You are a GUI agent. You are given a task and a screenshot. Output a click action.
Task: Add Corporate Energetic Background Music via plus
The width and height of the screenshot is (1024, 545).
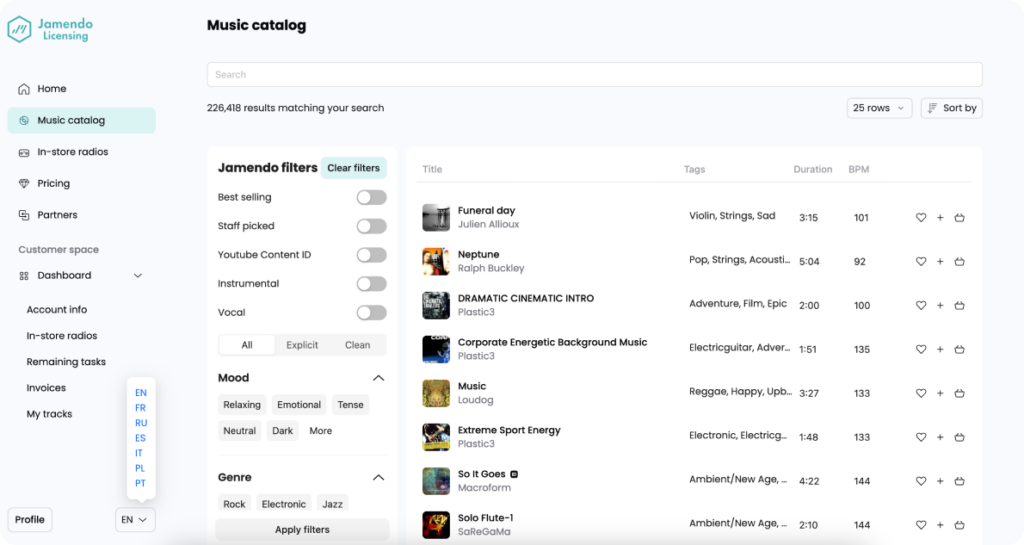pyautogui.click(x=940, y=349)
